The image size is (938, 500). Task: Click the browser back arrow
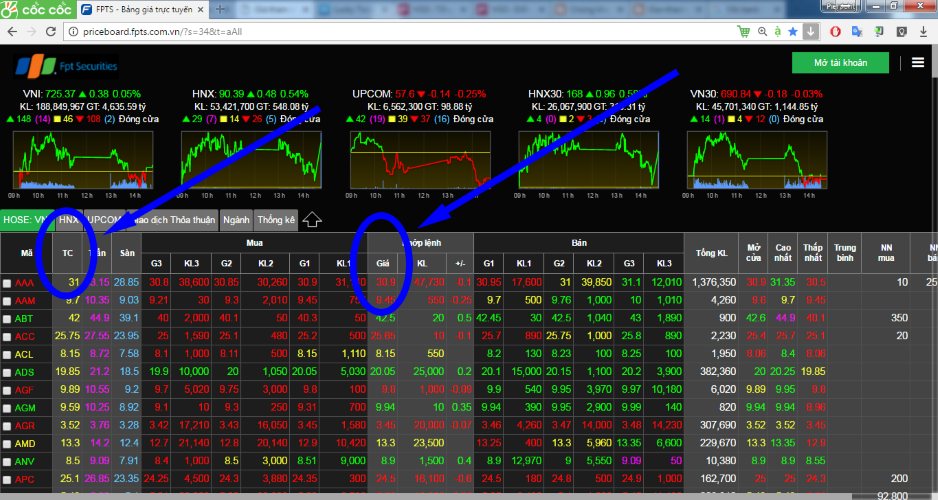(12, 32)
